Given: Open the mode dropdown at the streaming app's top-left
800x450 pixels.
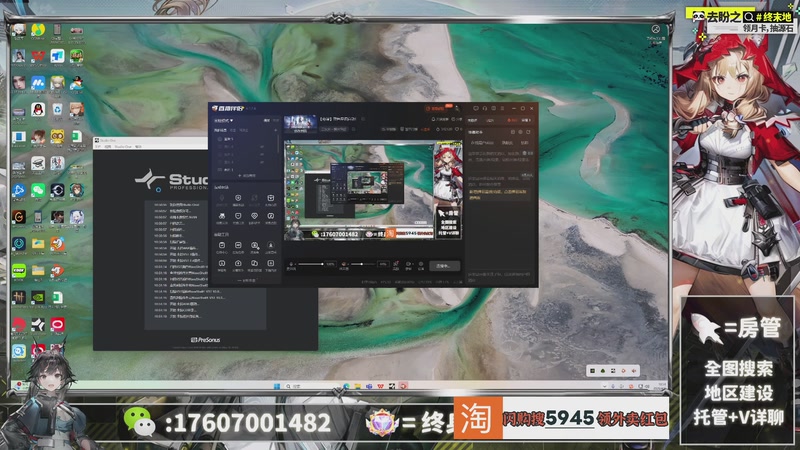Looking at the screenshot, I should (226, 119).
